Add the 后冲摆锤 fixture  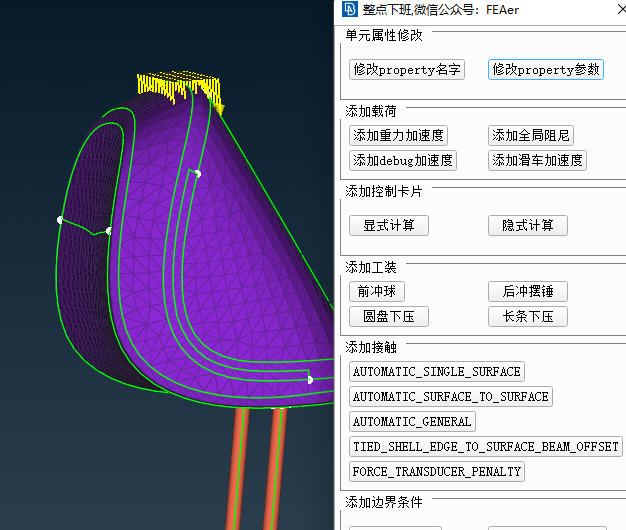[527, 291]
